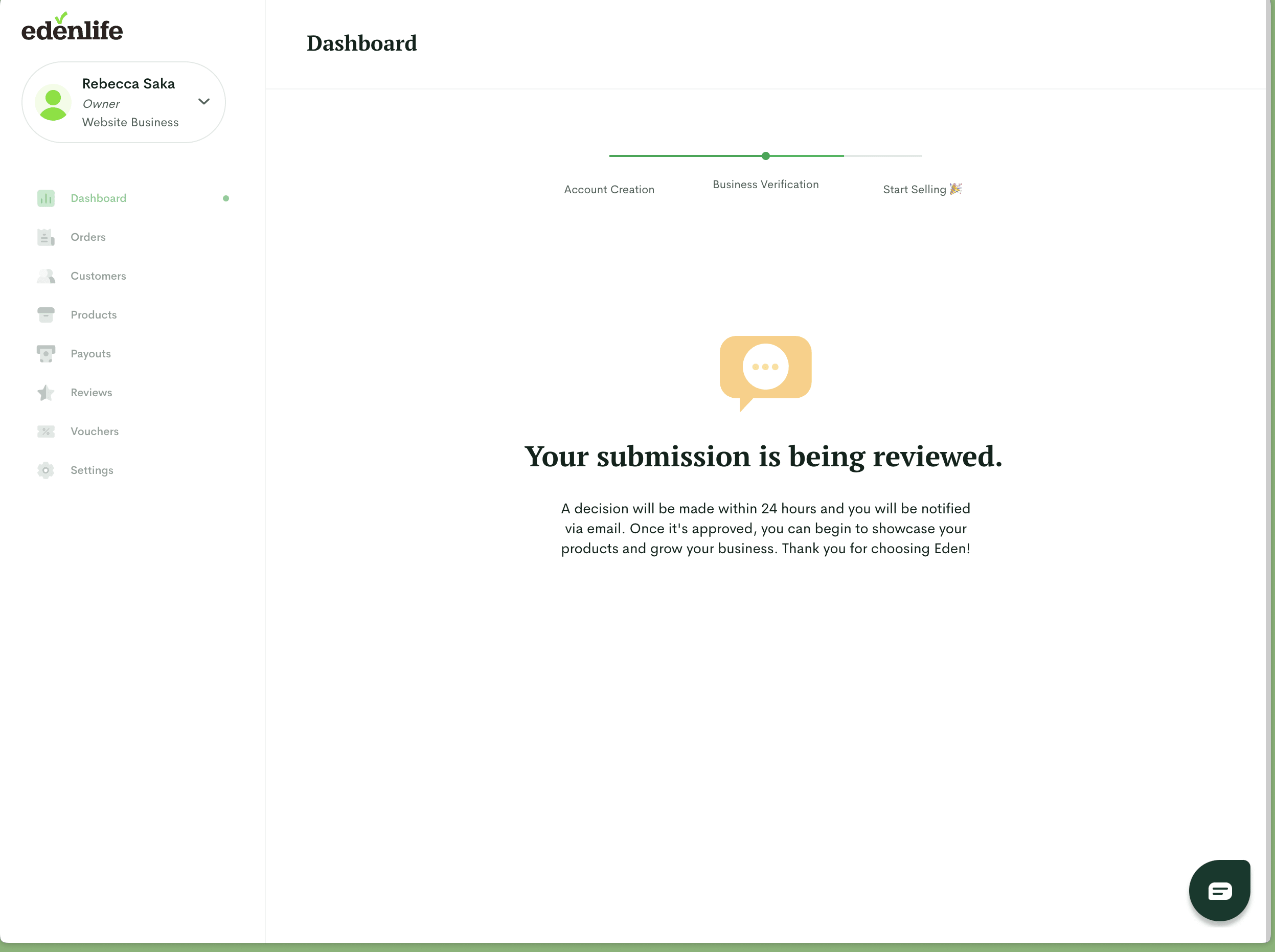Click the Settings gear icon

tap(45, 470)
